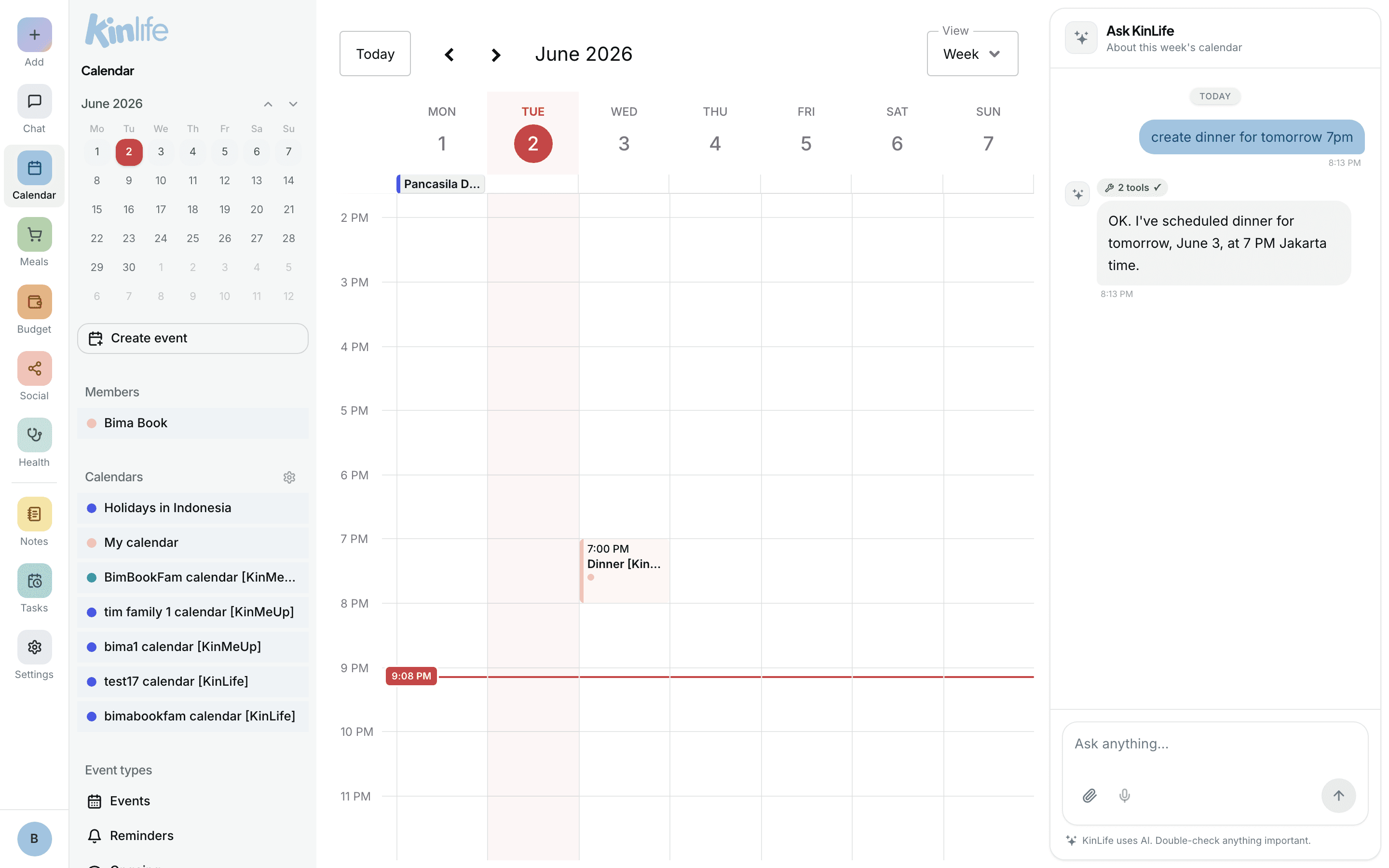Open Settings from the sidebar
This screenshot has height=868, width=1389.
pyautogui.click(x=34, y=648)
